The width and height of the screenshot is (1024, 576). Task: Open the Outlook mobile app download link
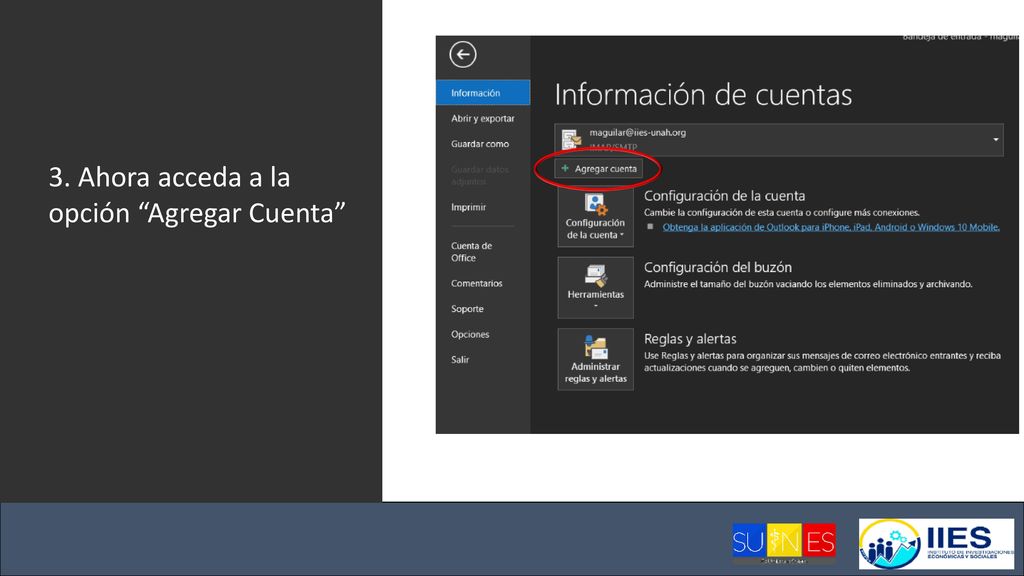pyautogui.click(x=831, y=227)
